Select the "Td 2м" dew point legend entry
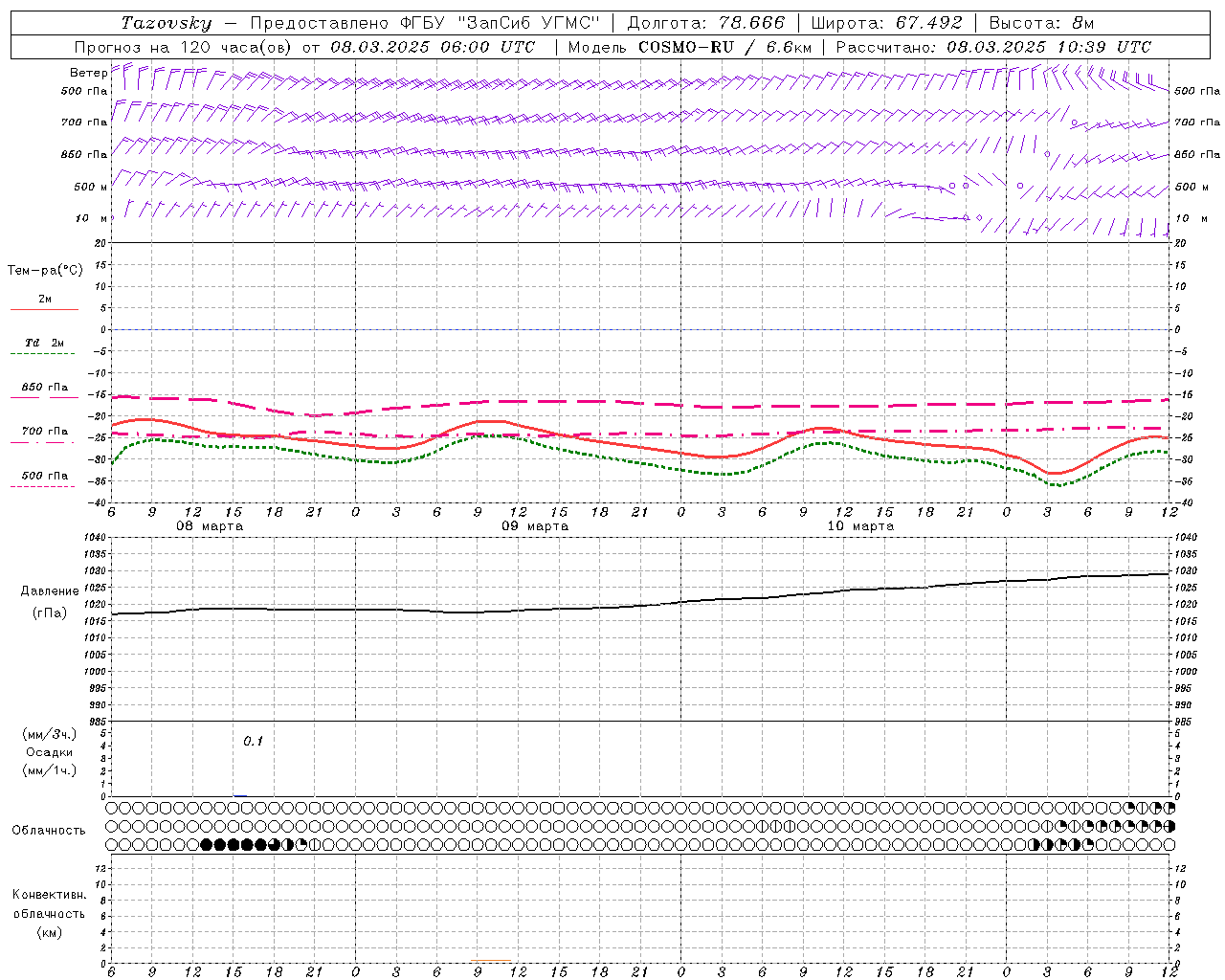1225x980 pixels. pos(44,343)
